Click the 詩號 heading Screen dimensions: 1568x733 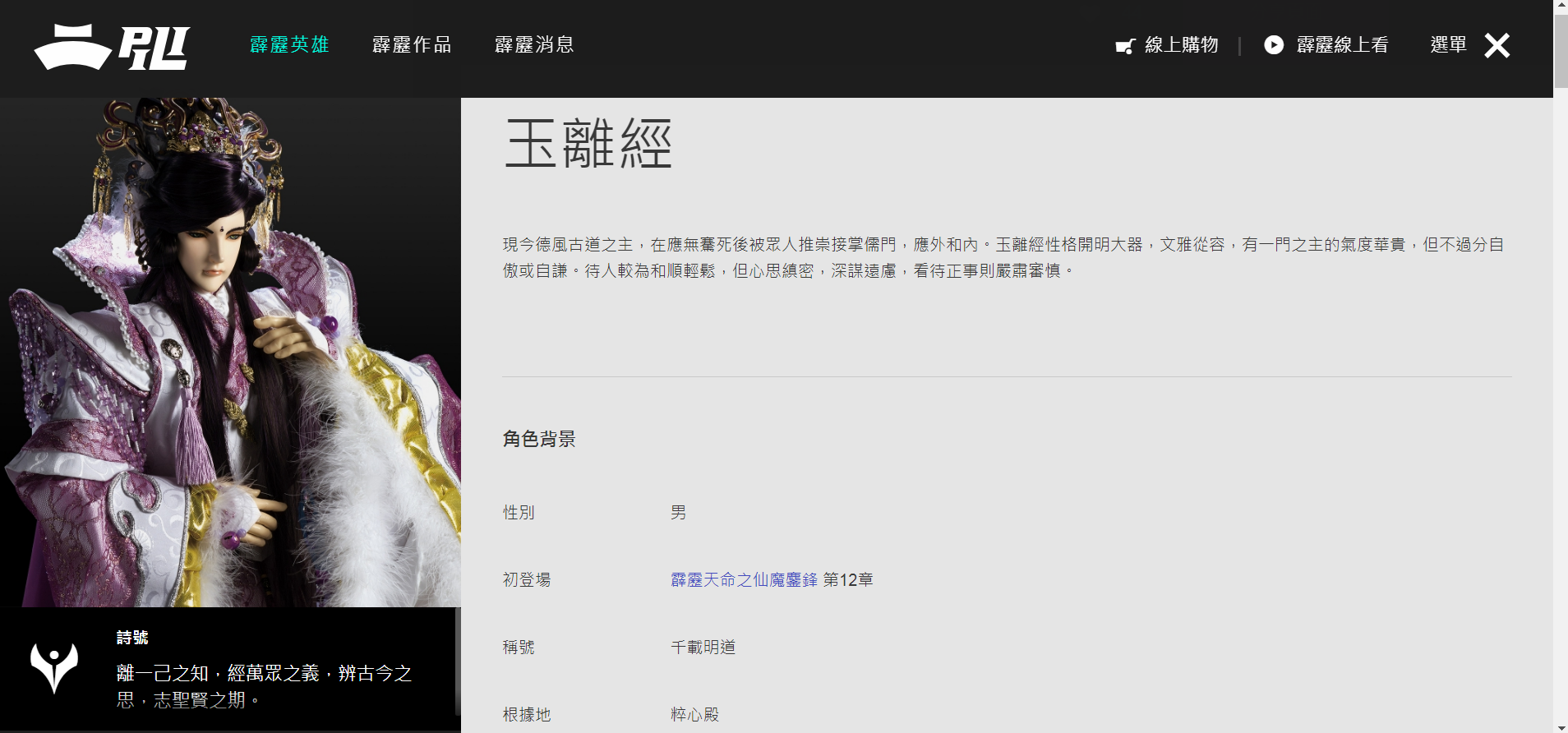(x=132, y=638)
